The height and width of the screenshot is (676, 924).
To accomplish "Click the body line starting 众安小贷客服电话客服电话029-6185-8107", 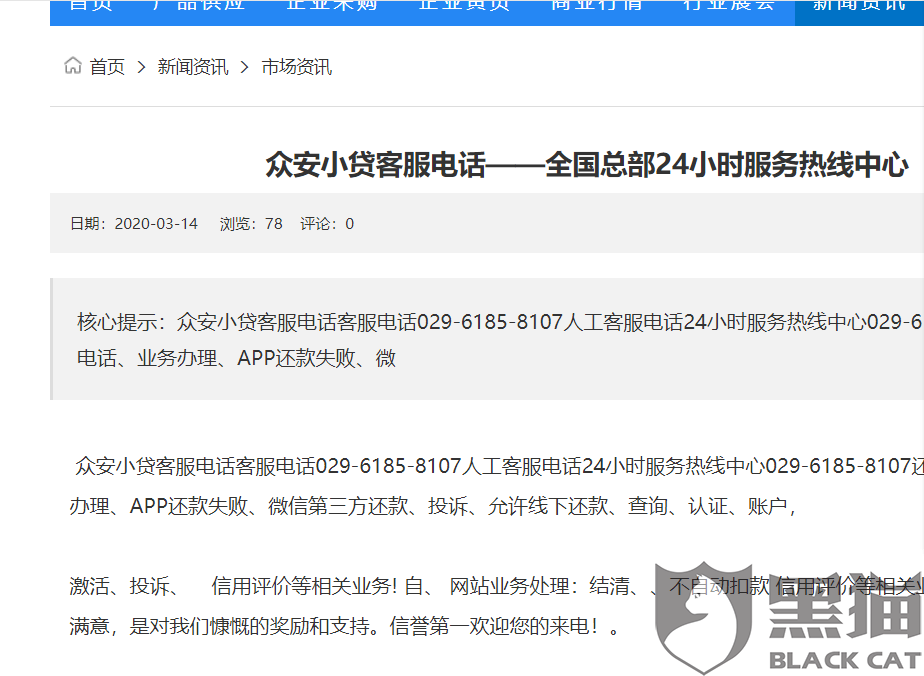I will [499, 466].
